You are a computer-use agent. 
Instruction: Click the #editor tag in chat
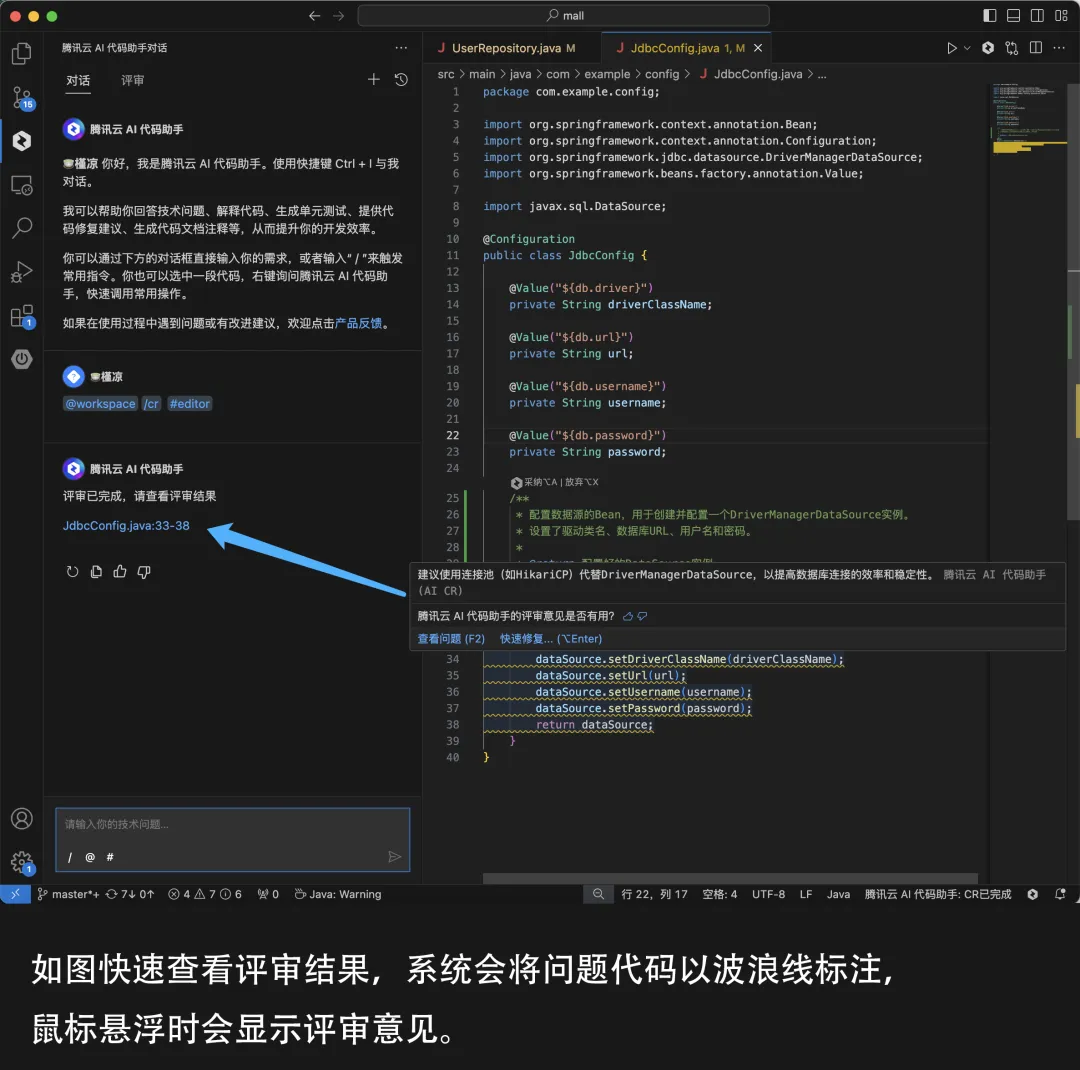coord(189,404)
